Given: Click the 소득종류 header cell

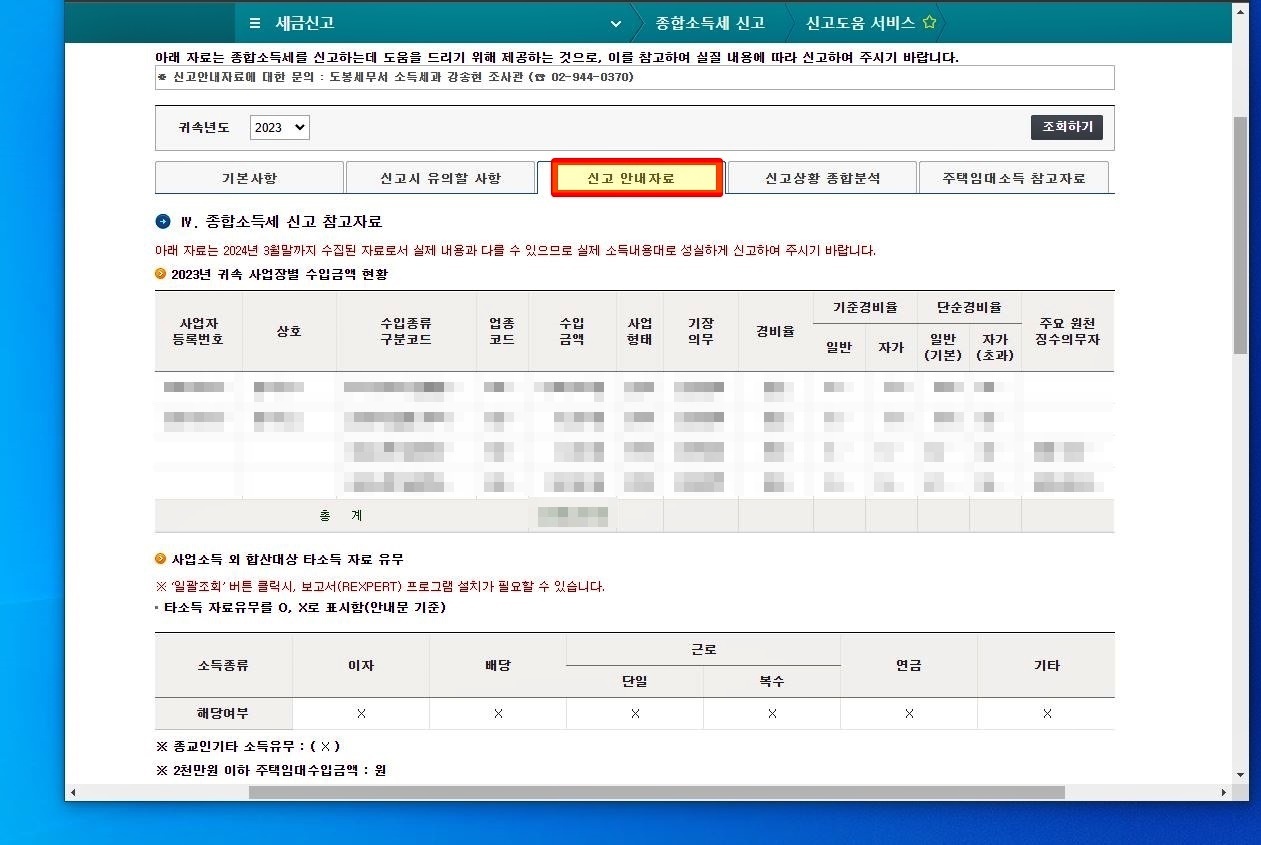Looking at the screenshot, I should click(x=223, y=665).
